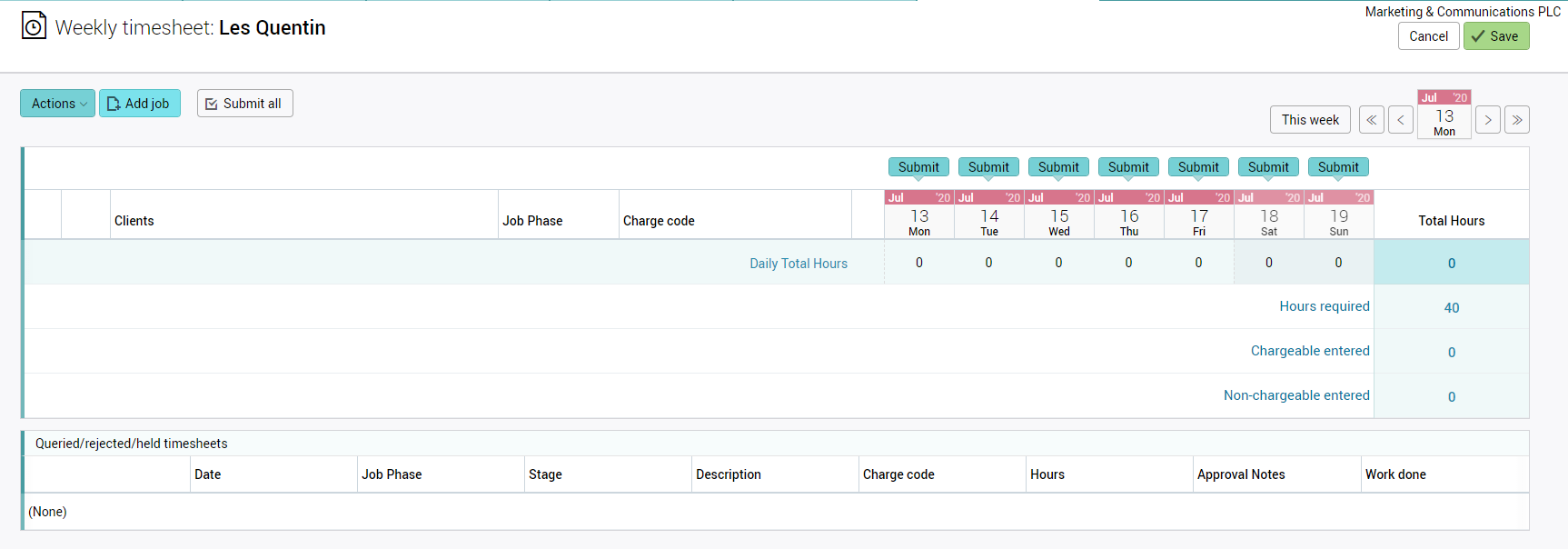Viewport: 1568px width, 549px height.
Task: Go to next week arrow
Action: pos(1487,120)
